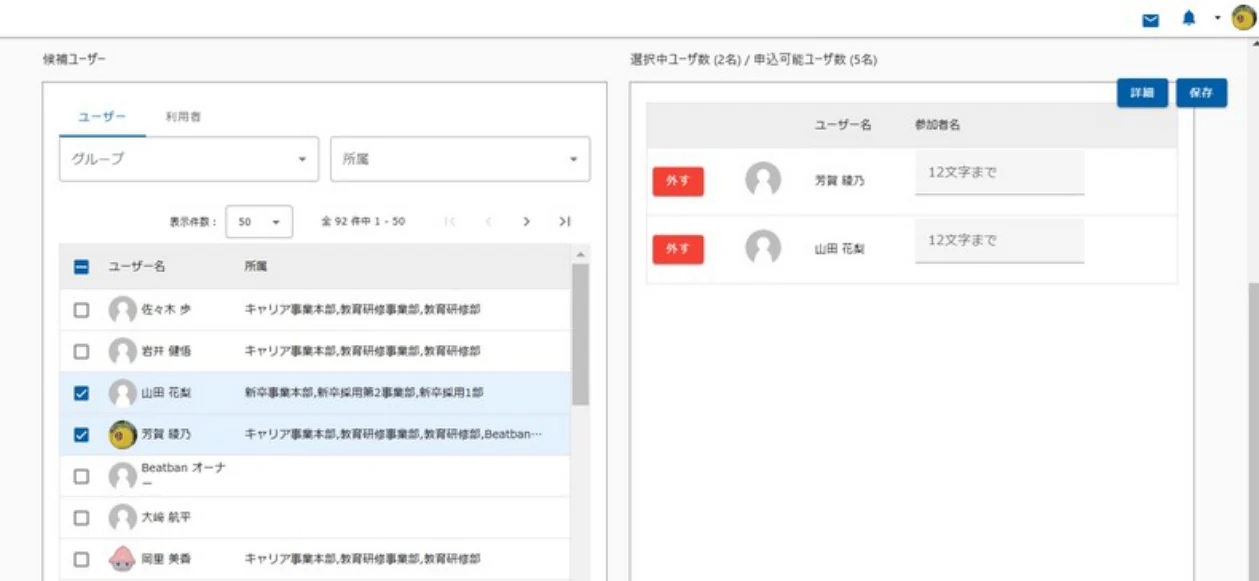Open the notification bell

(1189, 19)
